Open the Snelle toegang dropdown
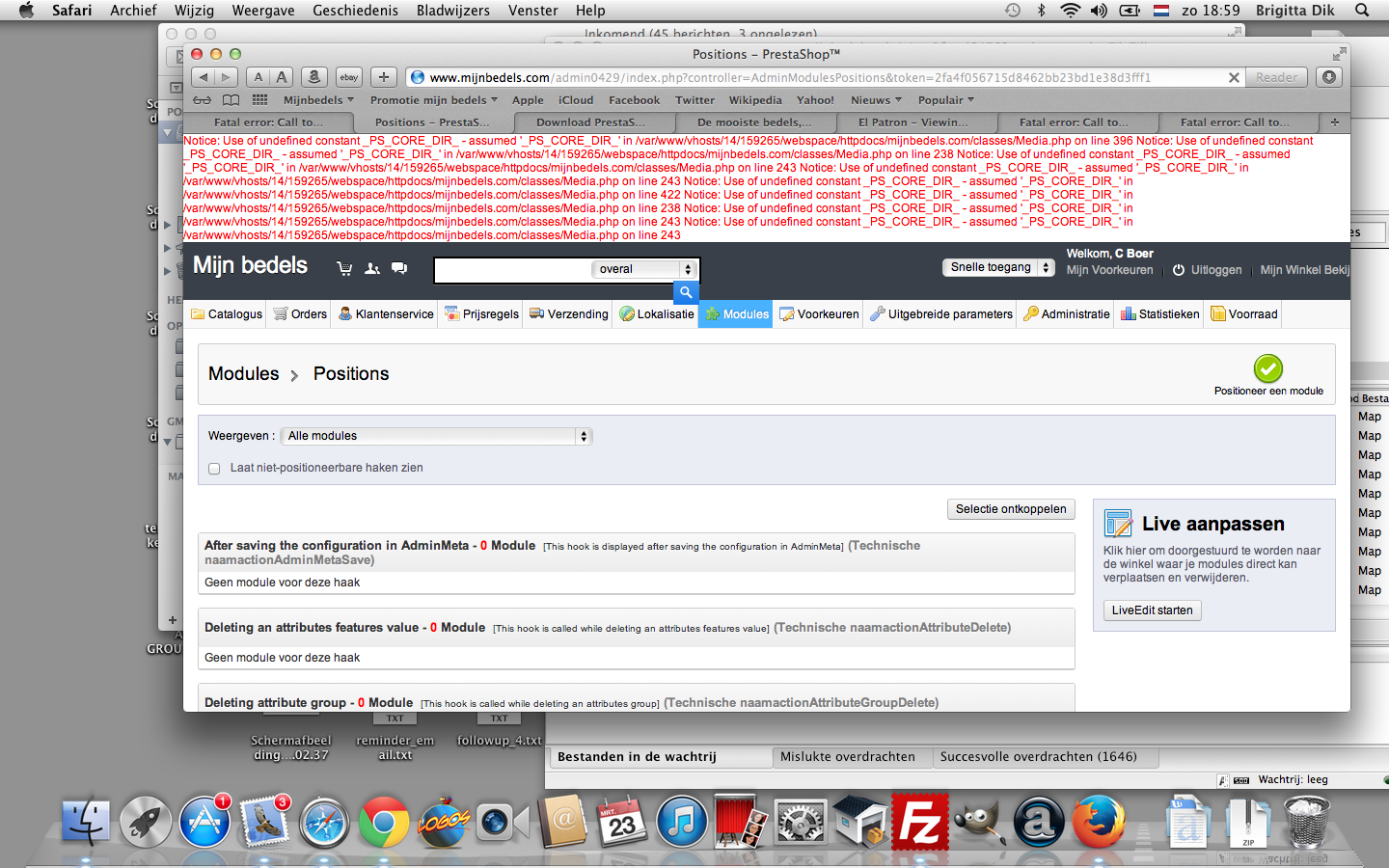The height and width of the screenshot is (868, 1389). point(998,268)
